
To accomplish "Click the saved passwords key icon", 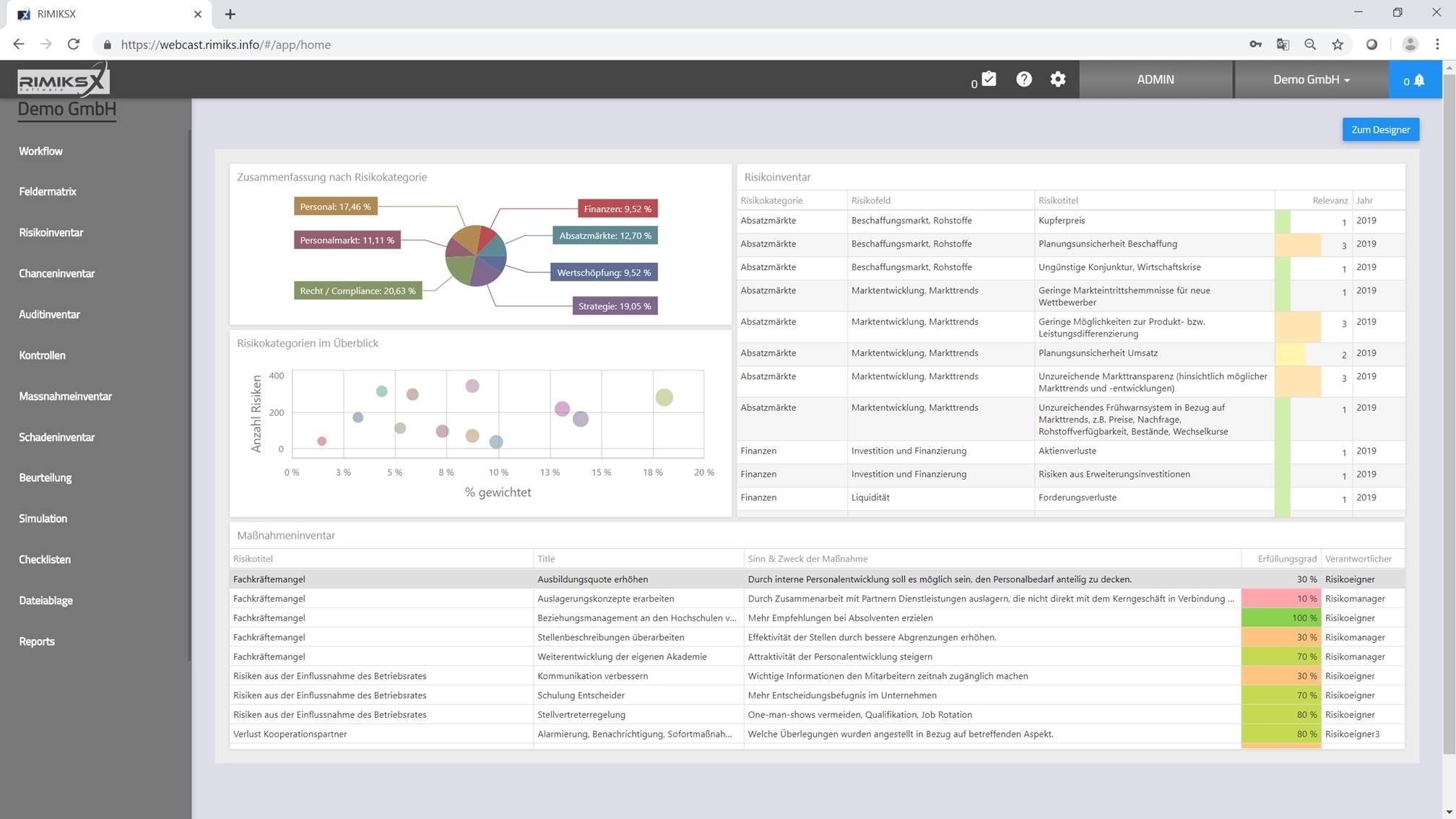I will pyautogui.click(x=1255, y=45).
